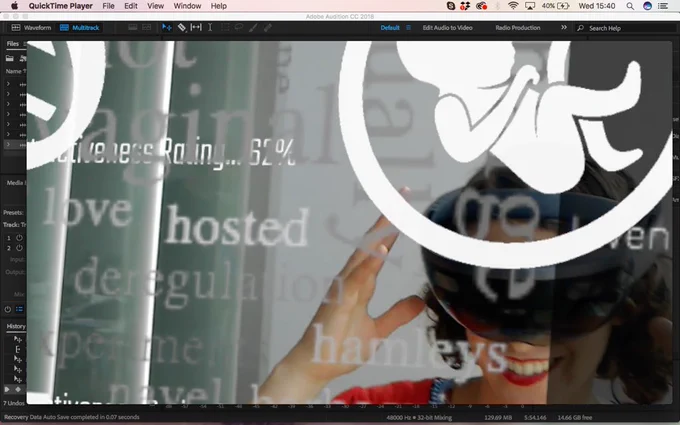
Task: Click Recovery Data Auto Save status message
Action: pos(72,417)
